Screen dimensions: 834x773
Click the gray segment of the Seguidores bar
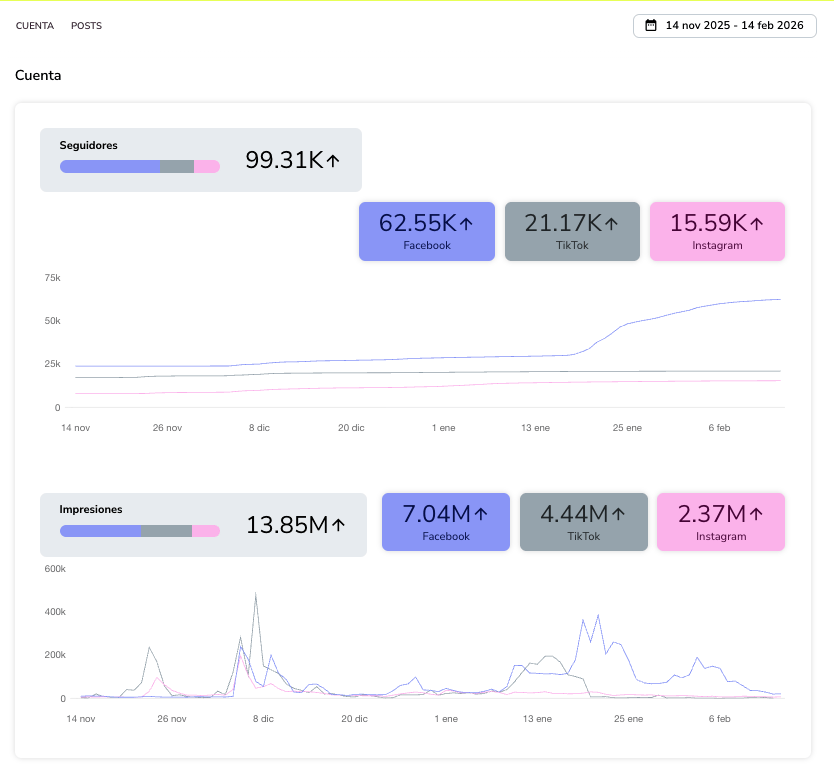(x=177, y=167)
